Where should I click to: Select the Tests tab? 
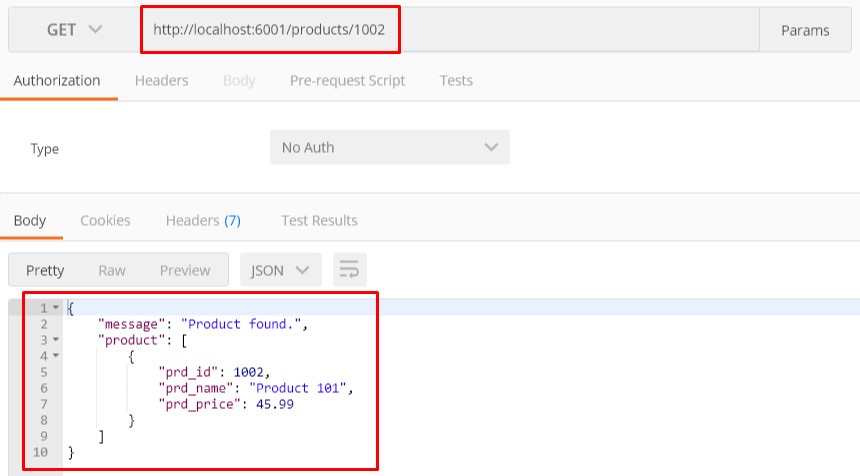[456, 81]
